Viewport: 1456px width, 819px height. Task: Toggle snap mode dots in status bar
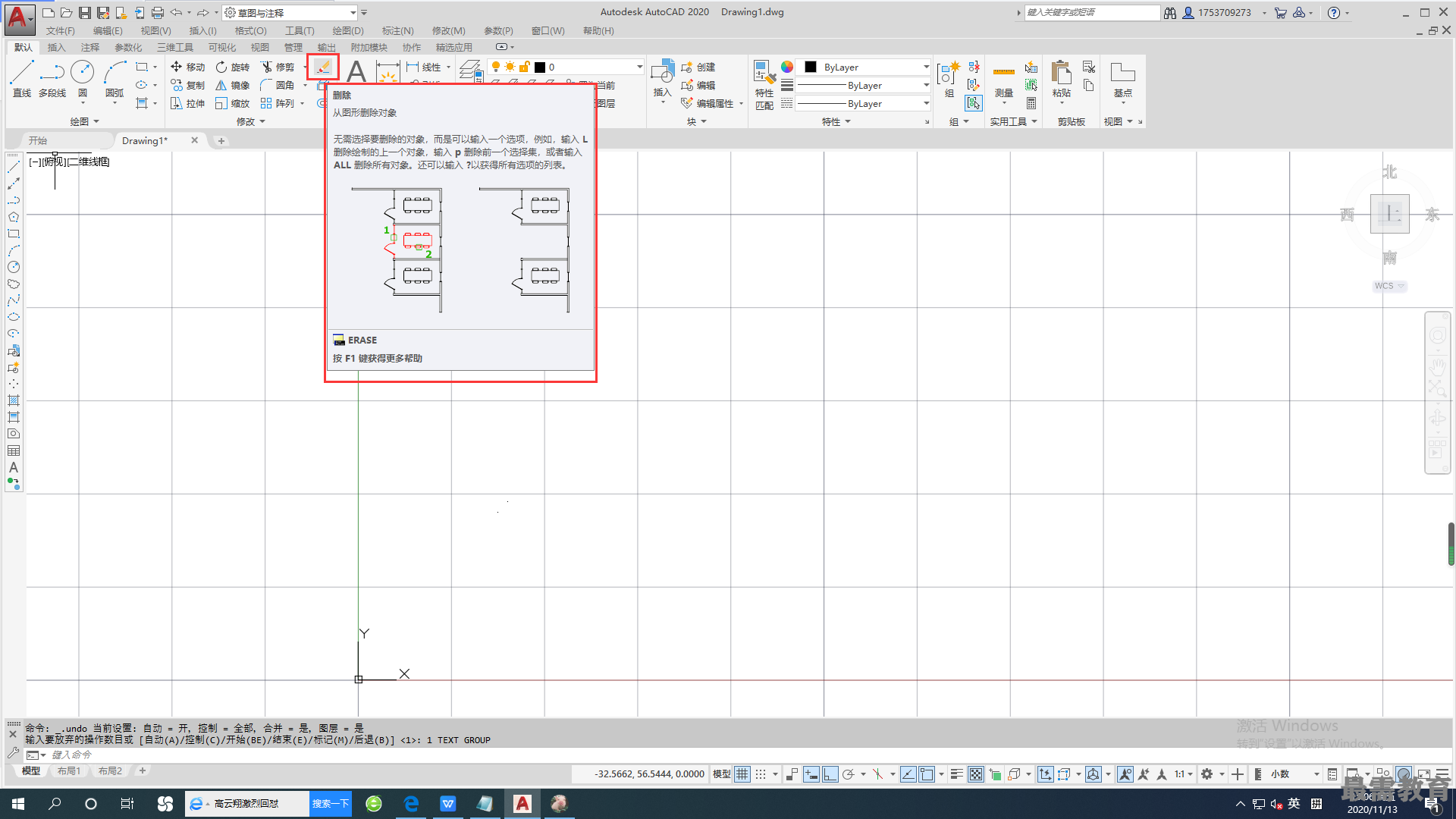click(761, 774)
